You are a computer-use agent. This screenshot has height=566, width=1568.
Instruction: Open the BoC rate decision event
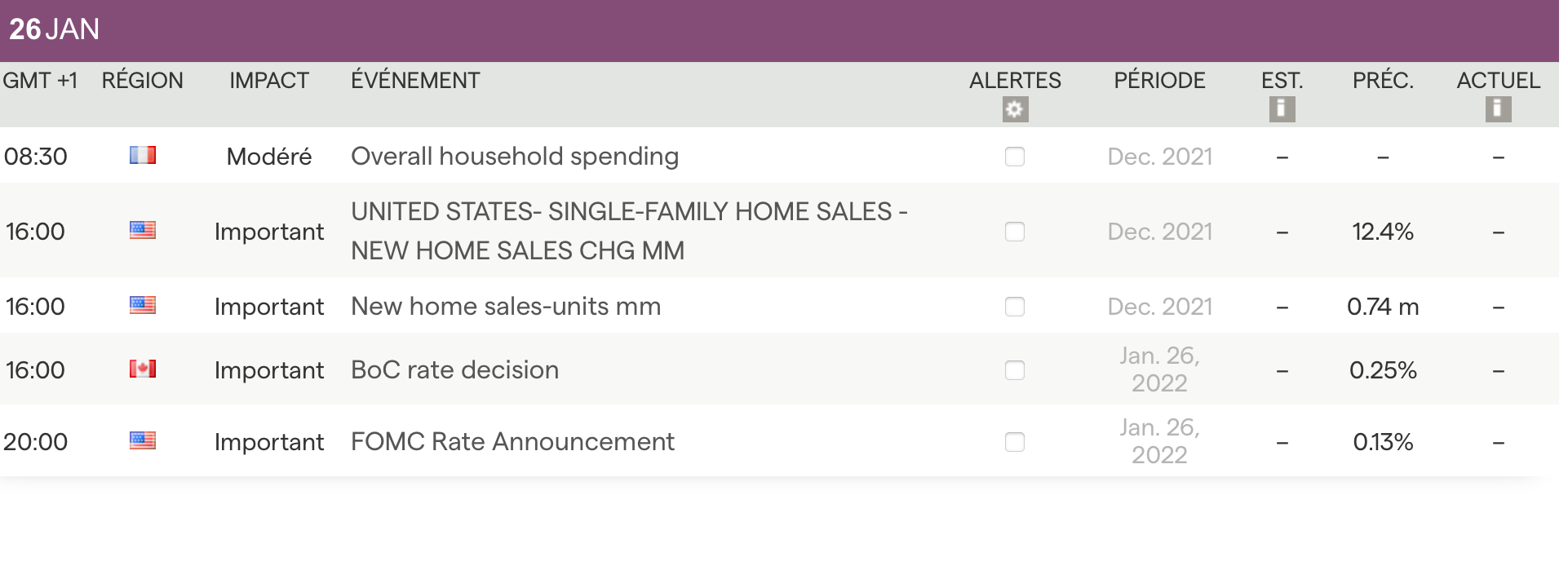pyautogui.click(x=454, y=370)
